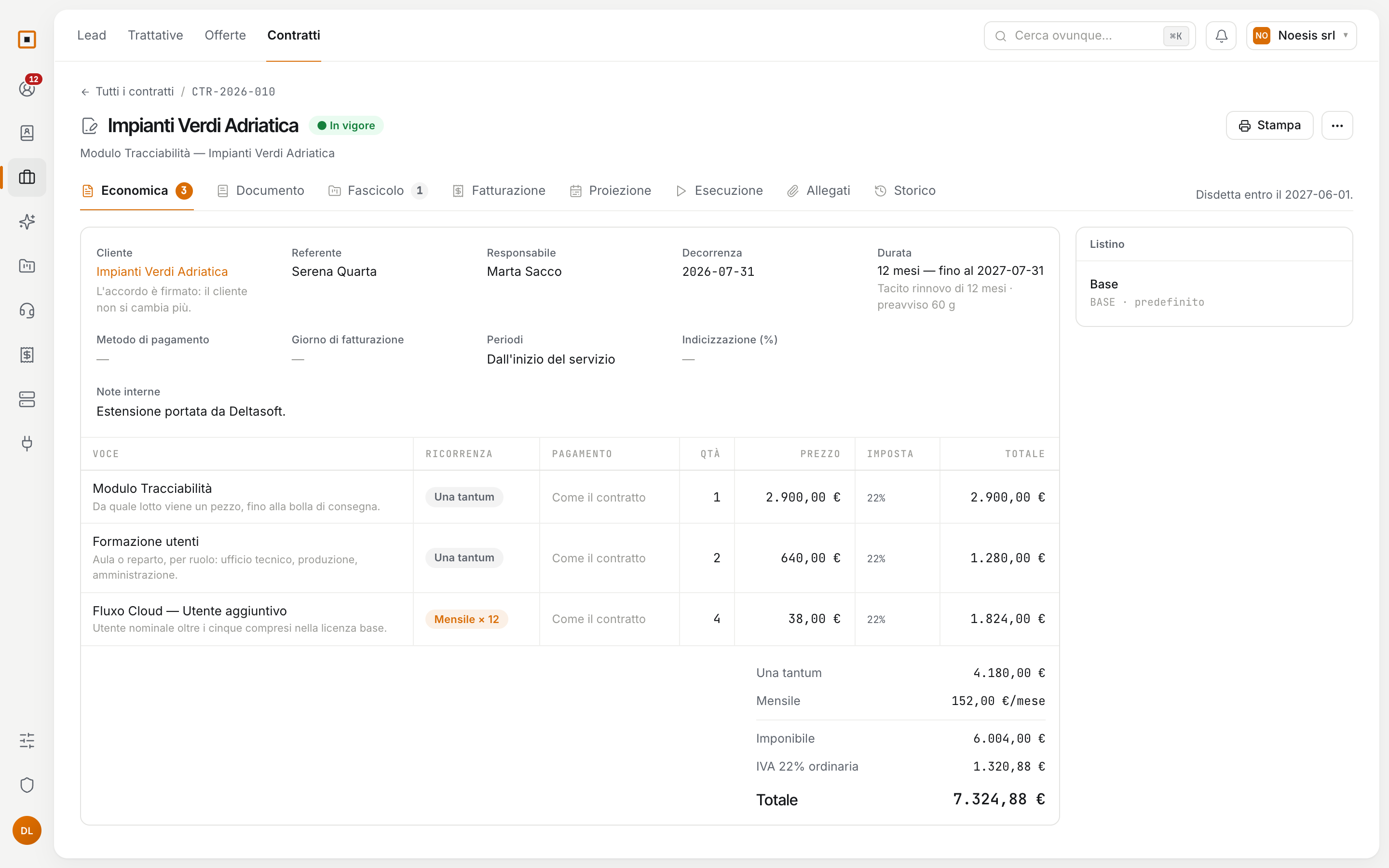Viewport: 1389px width, 868px height.
Task: Open the receipt invoicing sidebar icon
Action: point(27,355)
